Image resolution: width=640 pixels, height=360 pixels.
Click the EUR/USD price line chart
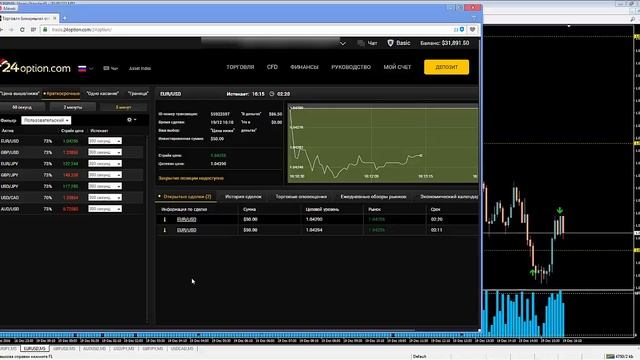(383, 143)
